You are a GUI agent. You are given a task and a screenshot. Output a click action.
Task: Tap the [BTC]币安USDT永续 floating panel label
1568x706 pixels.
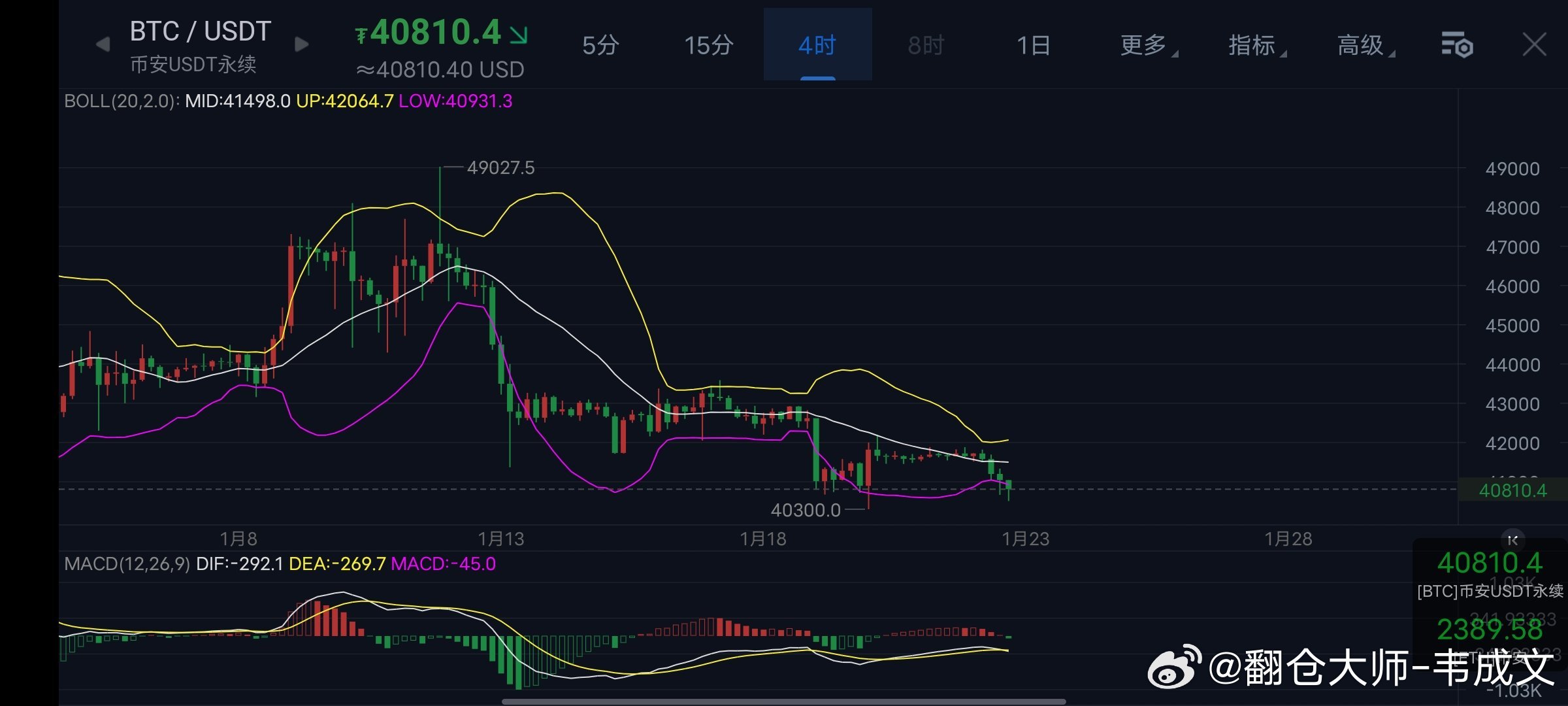point(1490,591)
